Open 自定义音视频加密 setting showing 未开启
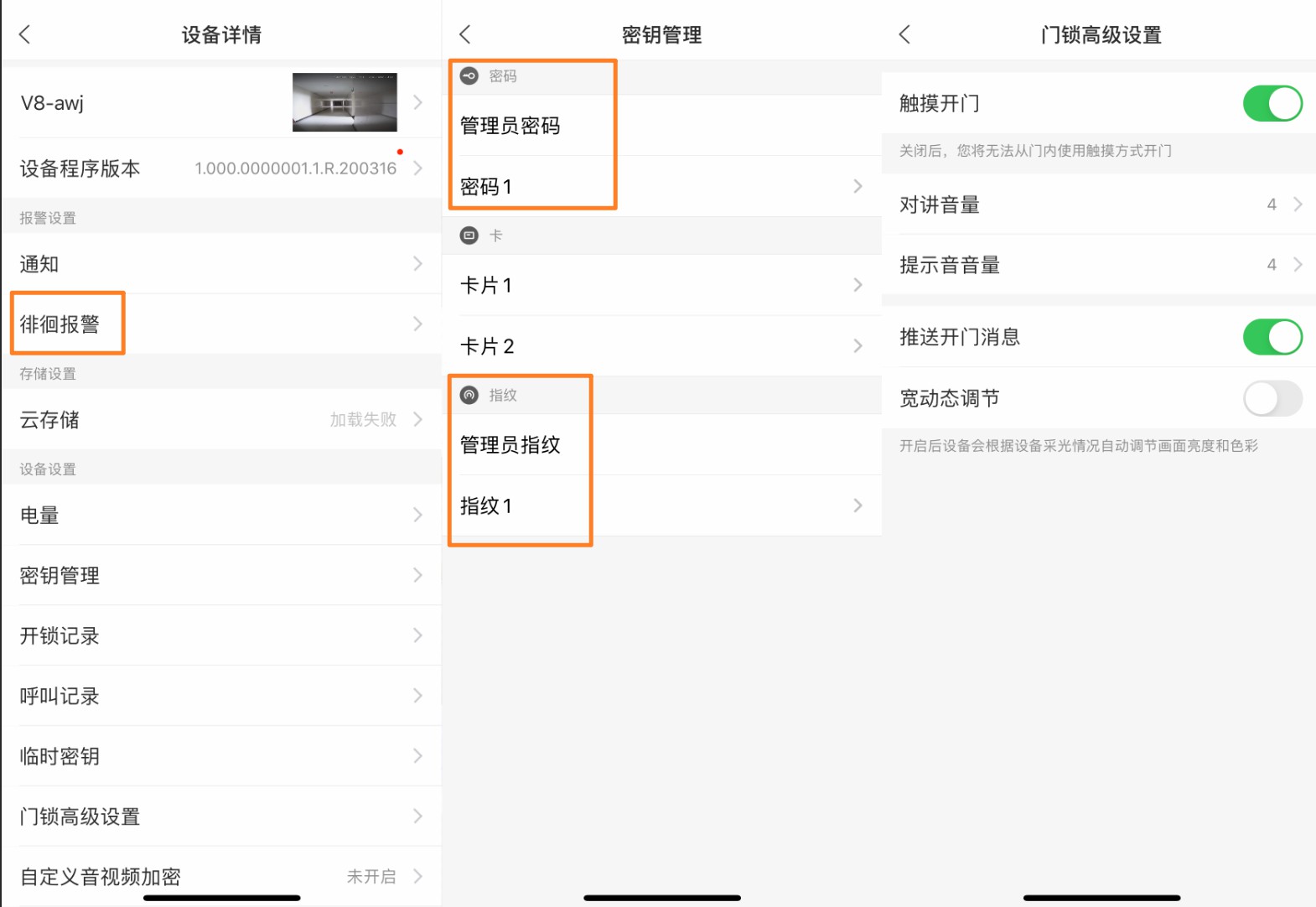1316x907 pixels. click(x=221, y=877)
